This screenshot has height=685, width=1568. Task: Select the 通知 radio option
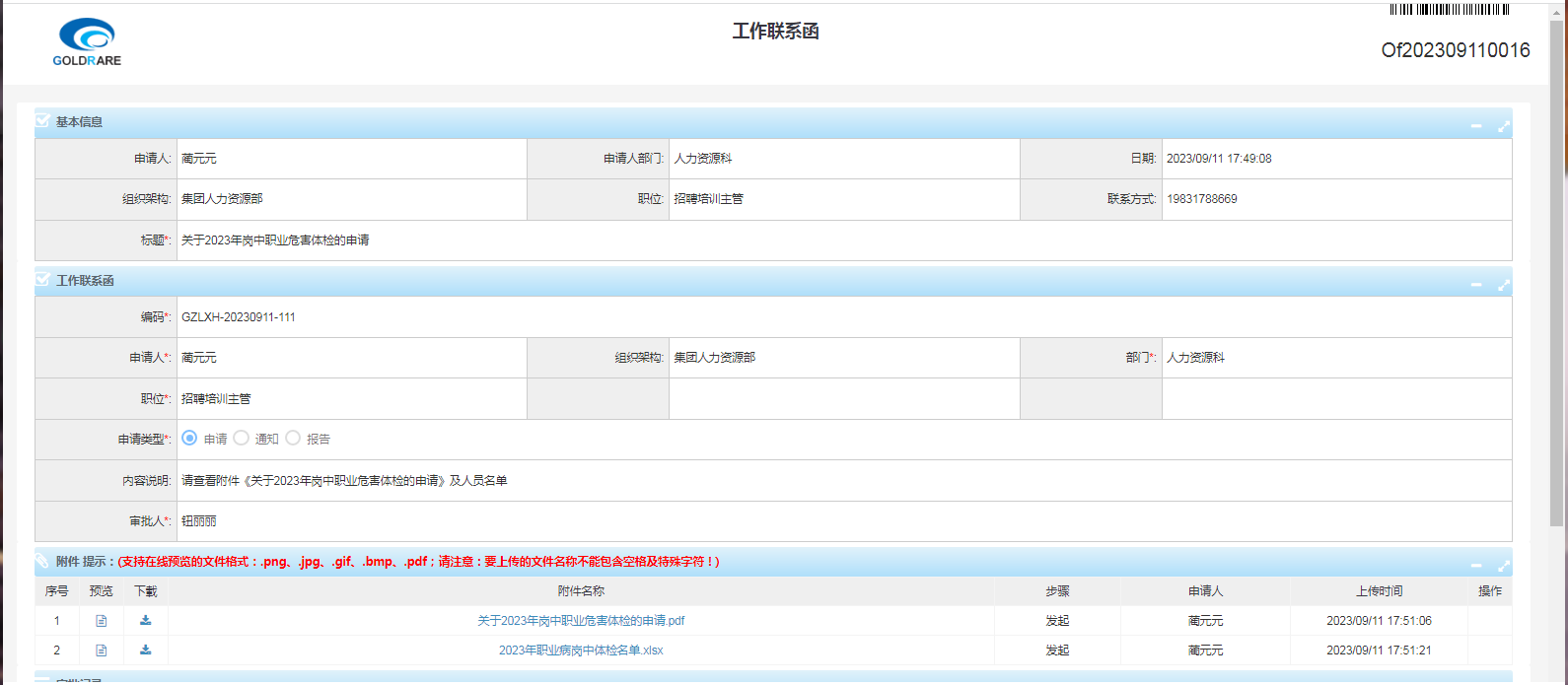[241, 439]
